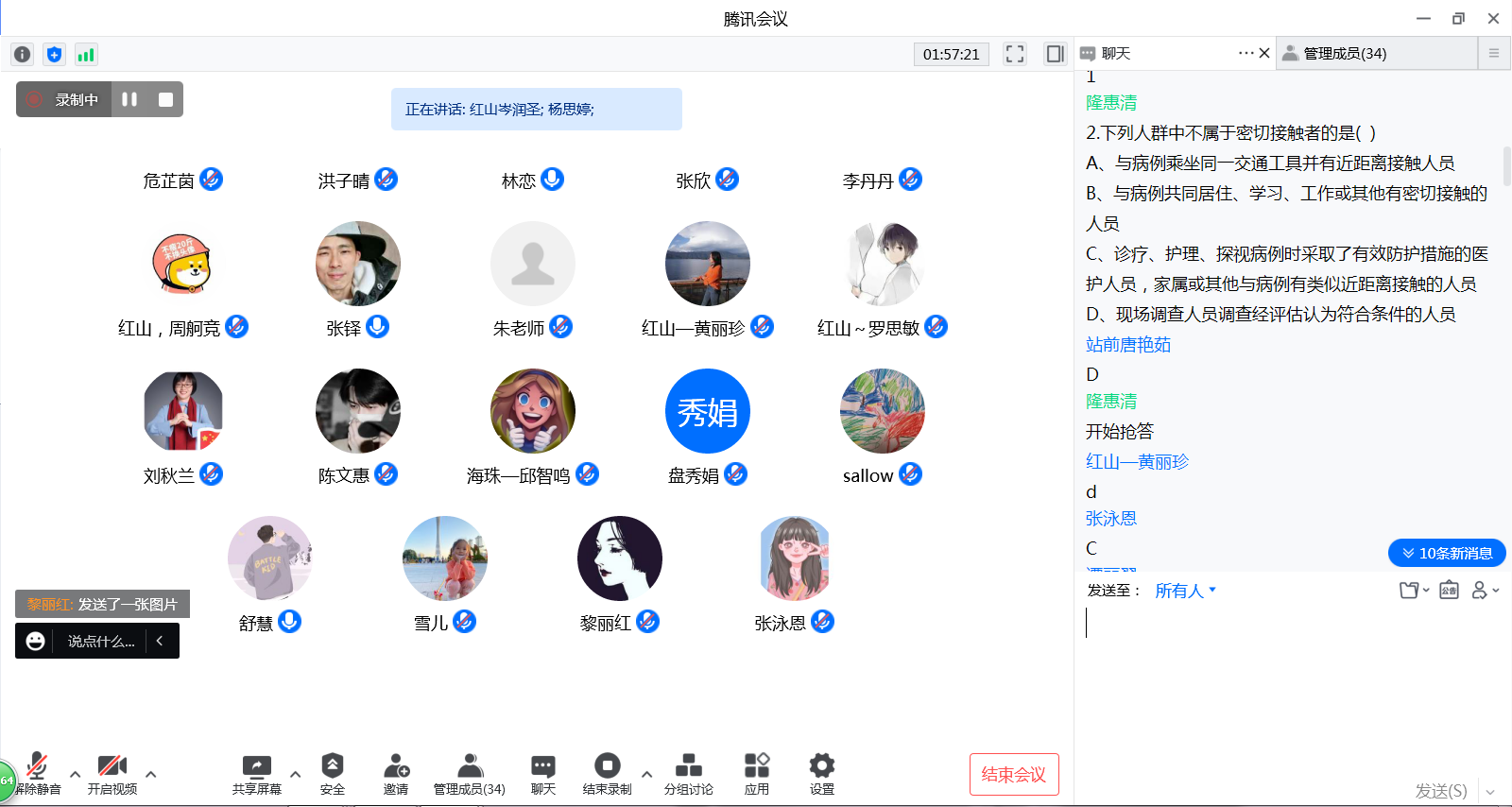This screenshot has width=1512, height=807.
Task: Expand recording options arrow
Action: coord(646,774)
